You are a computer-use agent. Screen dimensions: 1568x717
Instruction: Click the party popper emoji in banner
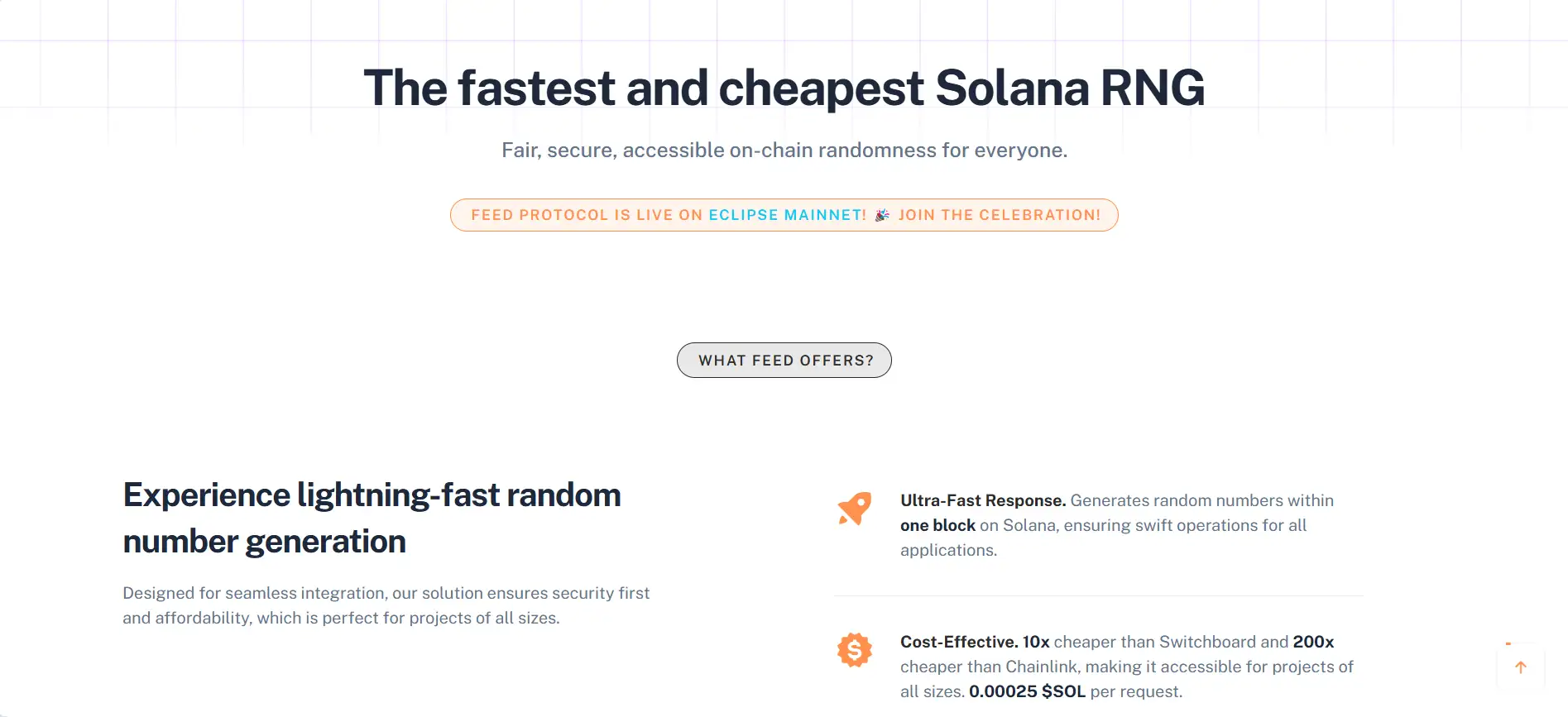[882, 215]
